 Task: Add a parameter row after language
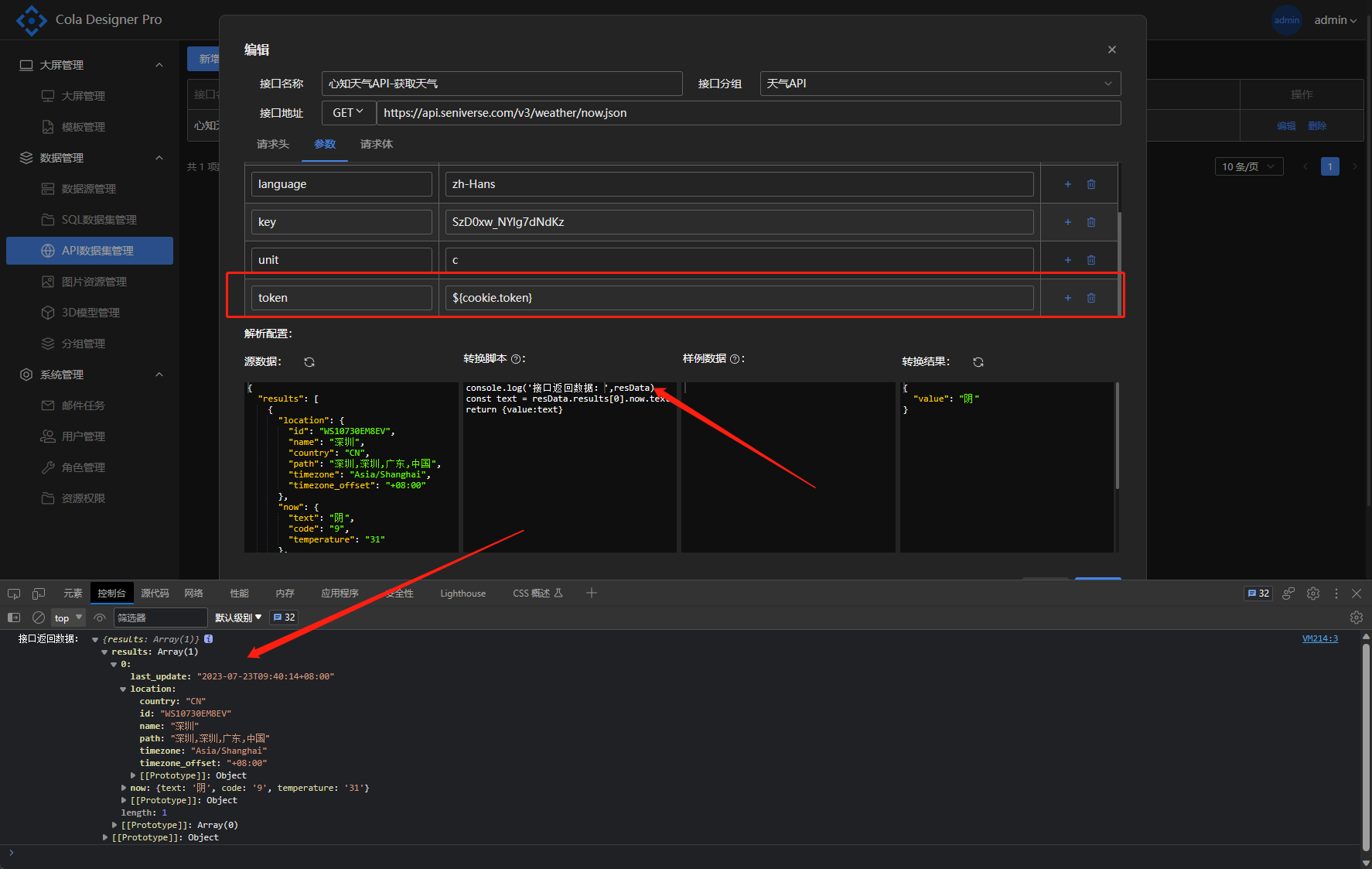click(x=1067, y=184)
